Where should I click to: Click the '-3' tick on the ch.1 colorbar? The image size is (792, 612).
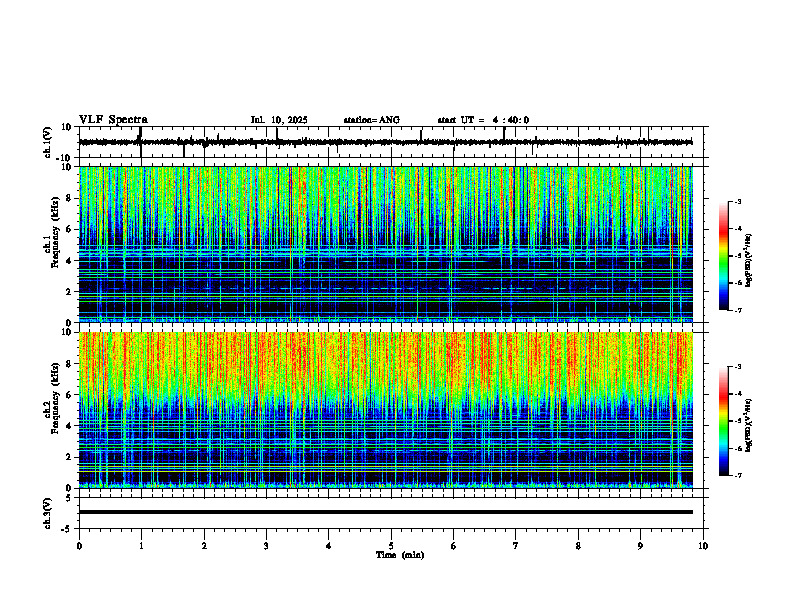tap(737, 201)
